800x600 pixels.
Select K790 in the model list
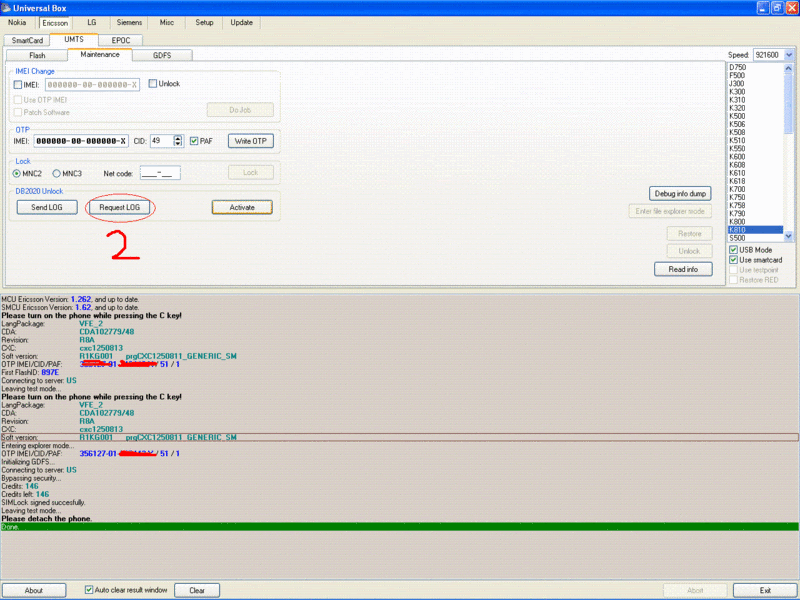(x=755, y=214)
